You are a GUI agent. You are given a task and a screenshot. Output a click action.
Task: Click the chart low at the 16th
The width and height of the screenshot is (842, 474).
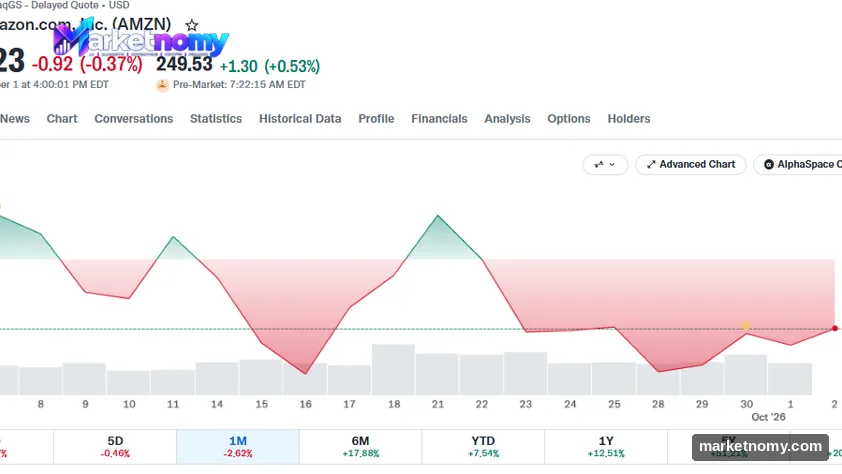(306, 373)
